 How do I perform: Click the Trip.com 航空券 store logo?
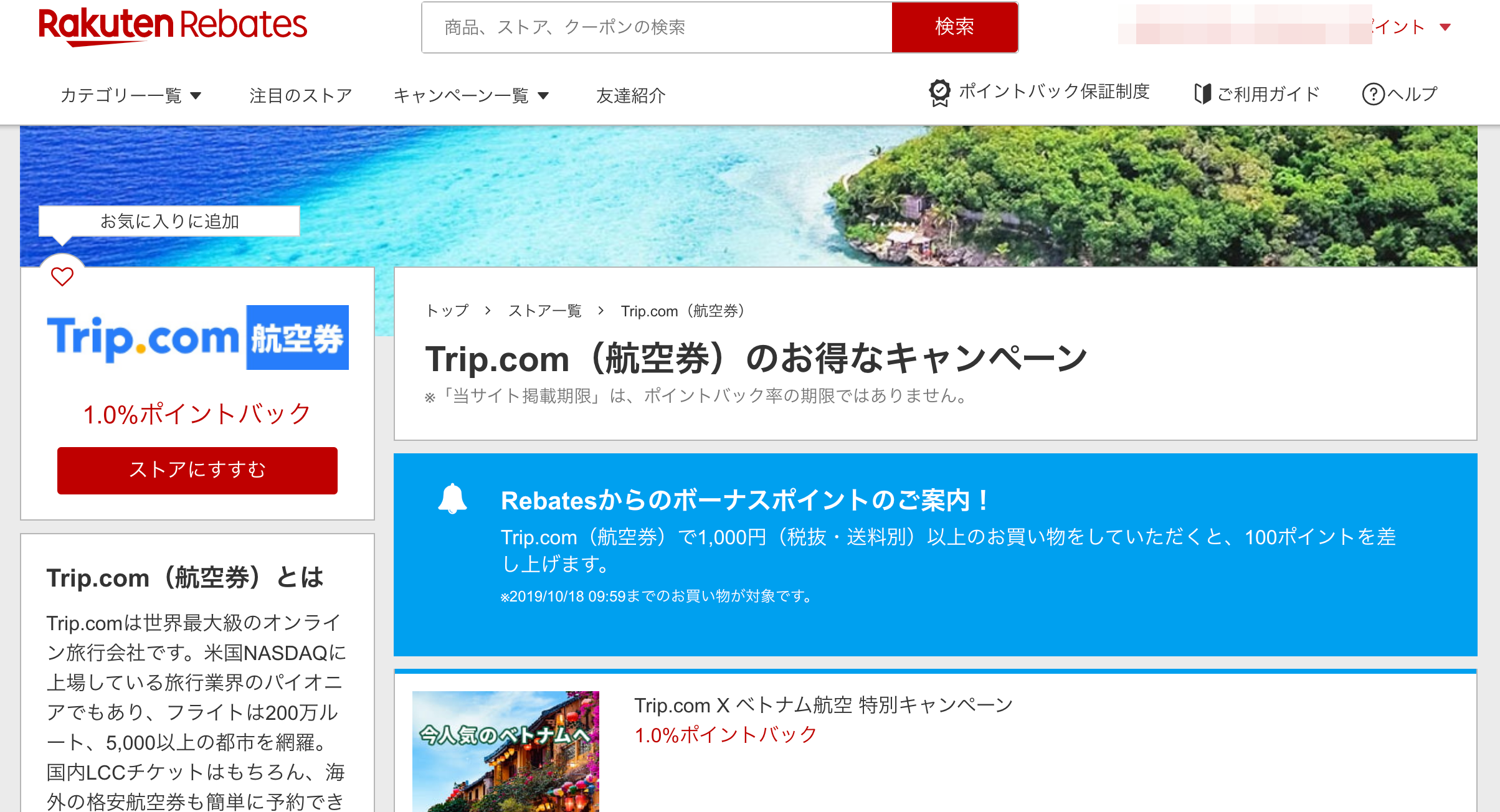(198, 338)
